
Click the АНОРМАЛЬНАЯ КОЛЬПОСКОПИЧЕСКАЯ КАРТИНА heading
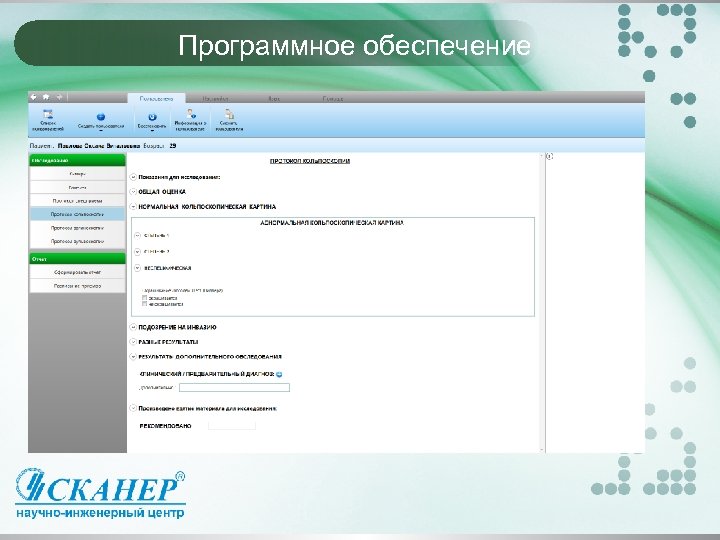(x=332, y=223)
